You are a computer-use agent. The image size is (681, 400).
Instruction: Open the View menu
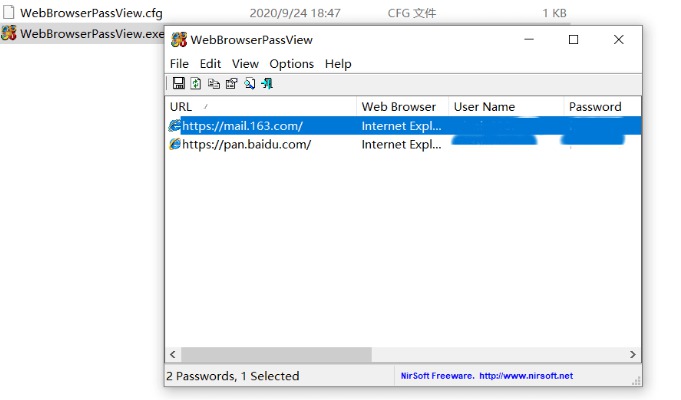tap(245, 64)
